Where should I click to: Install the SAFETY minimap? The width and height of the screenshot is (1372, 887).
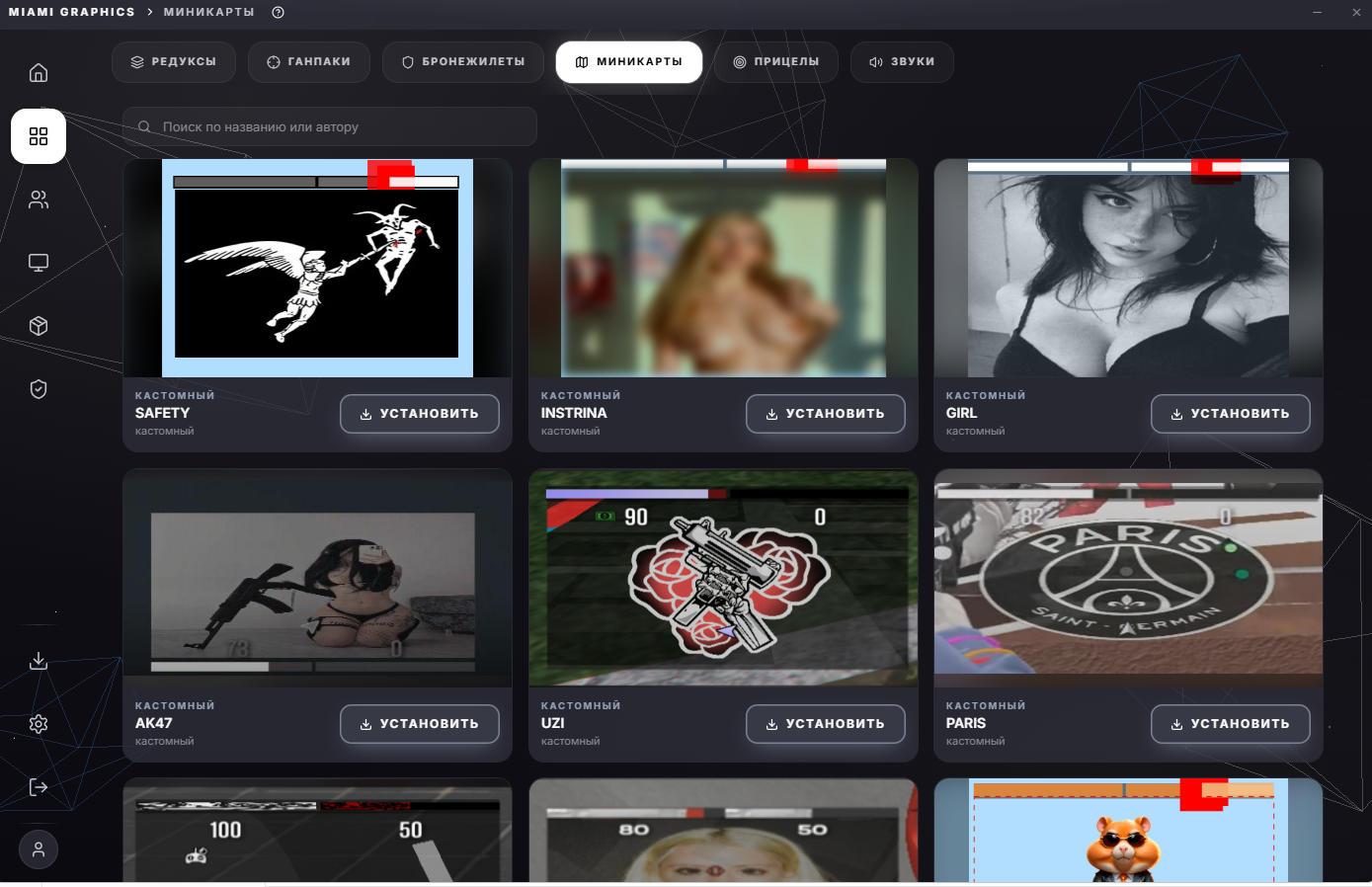[420, 414]
